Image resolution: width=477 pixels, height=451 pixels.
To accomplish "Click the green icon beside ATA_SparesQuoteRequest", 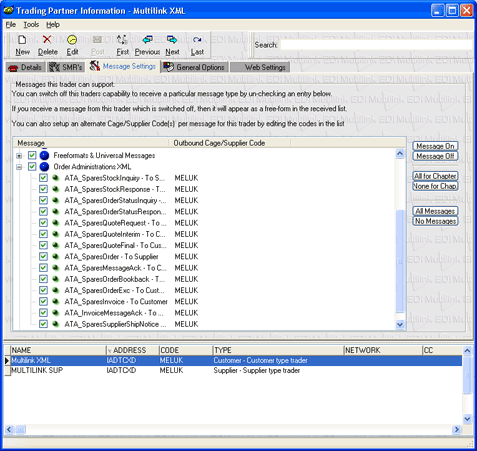I will (x=56, y=223).
